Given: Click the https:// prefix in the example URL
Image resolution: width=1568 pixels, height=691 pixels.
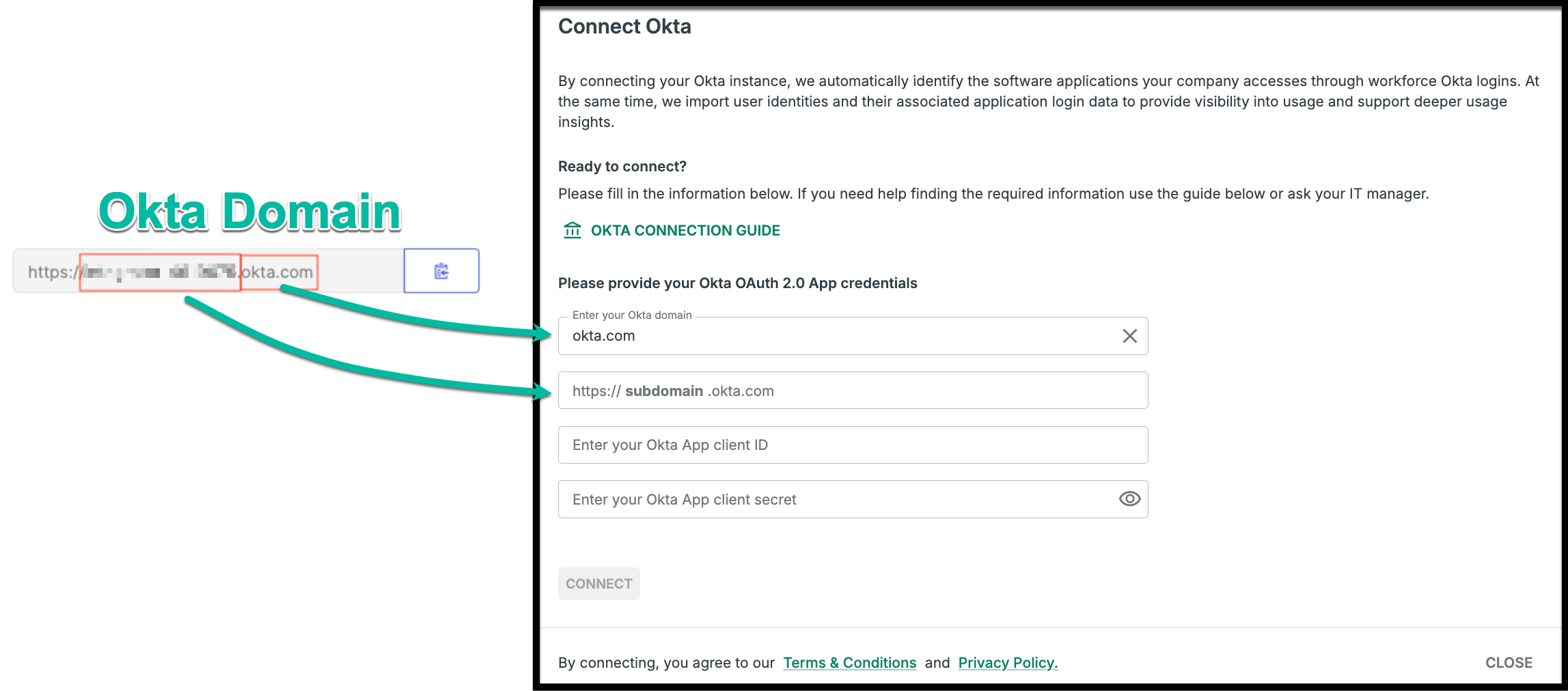Looking at the screenshot, I should [51, 272].
